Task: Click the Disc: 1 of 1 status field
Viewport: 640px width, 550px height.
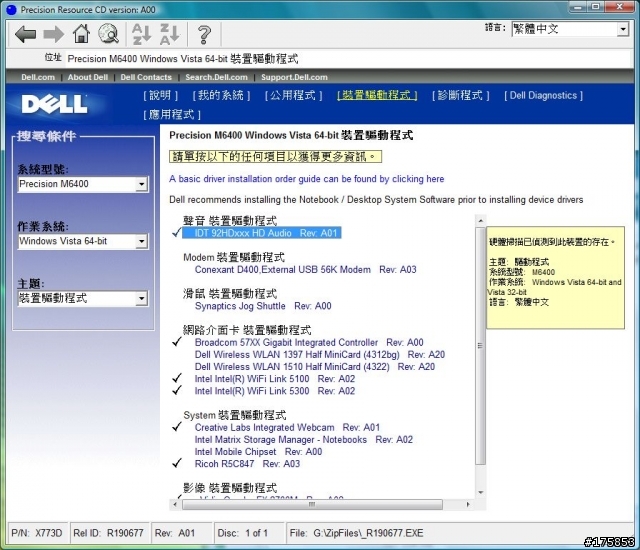Action: coord(249,533)
